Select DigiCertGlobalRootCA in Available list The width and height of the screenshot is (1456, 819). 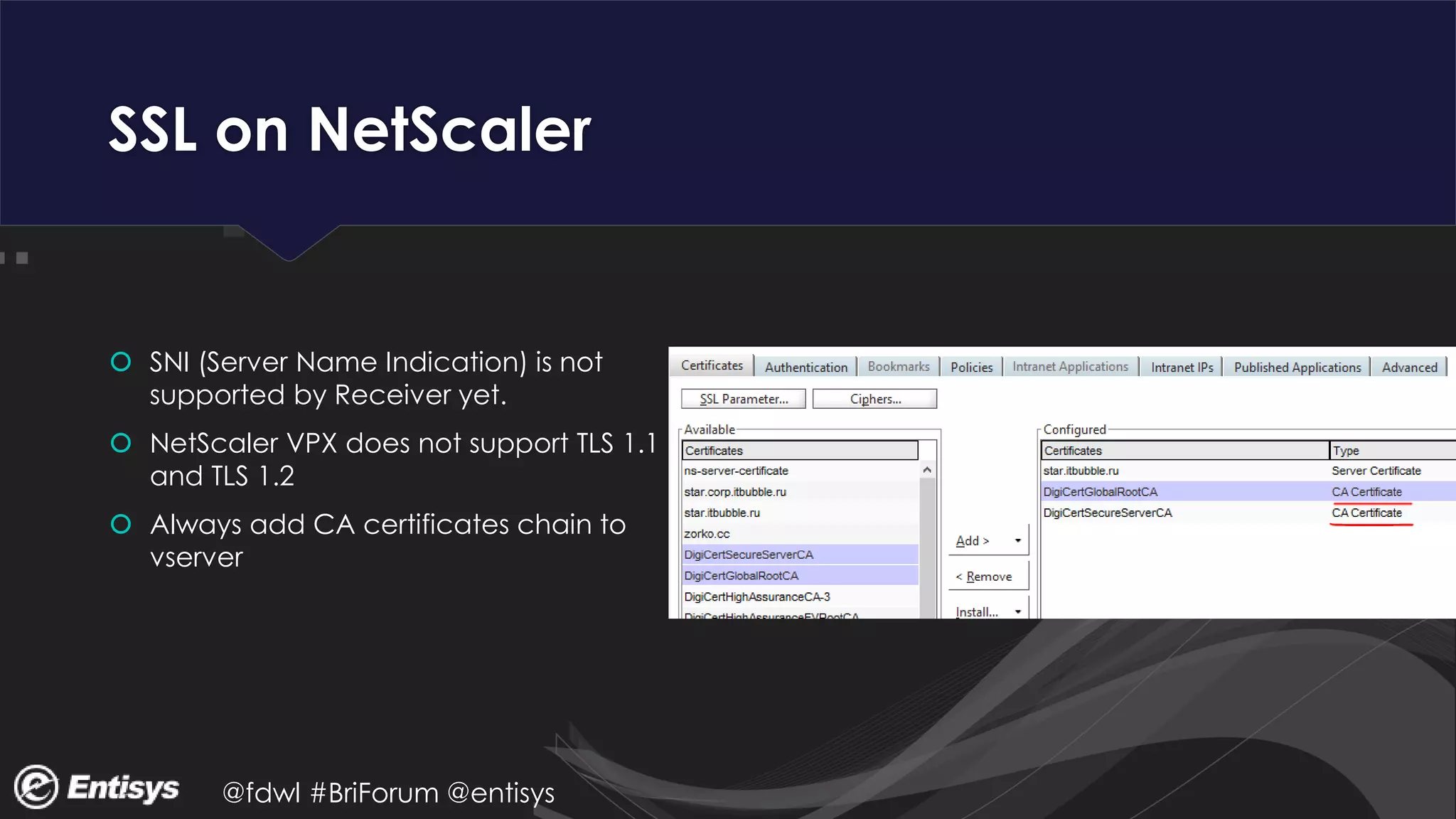[x=800, y=576]
